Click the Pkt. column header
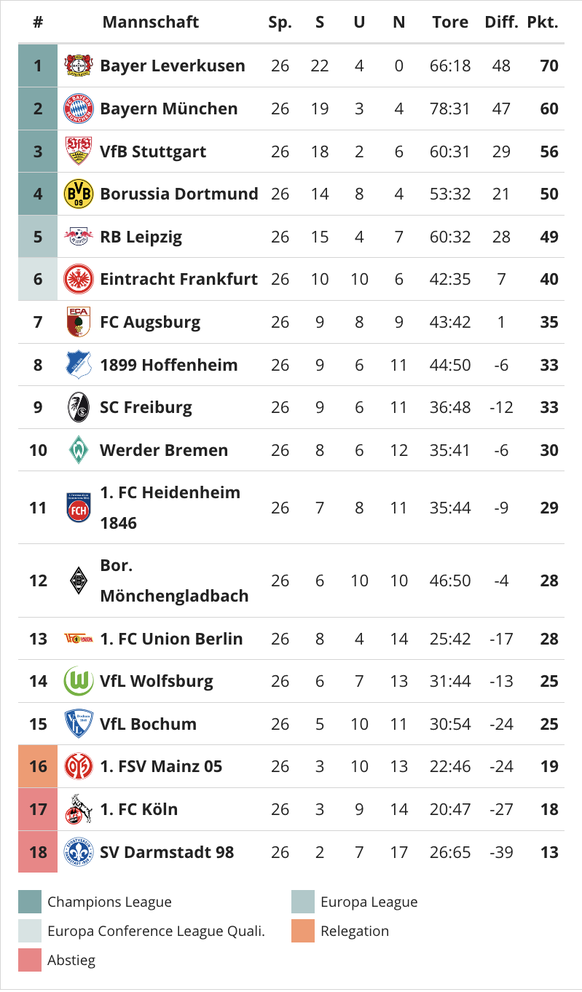 (x=543, y=22)
